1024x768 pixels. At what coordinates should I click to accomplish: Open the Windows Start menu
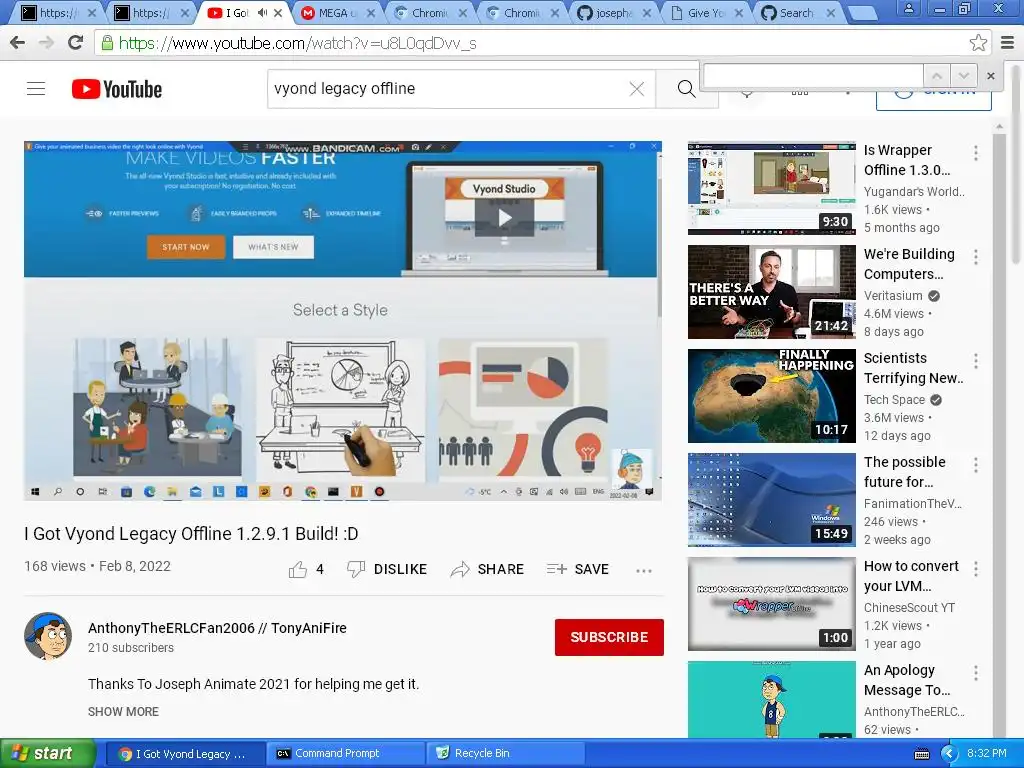coord(48,753)
